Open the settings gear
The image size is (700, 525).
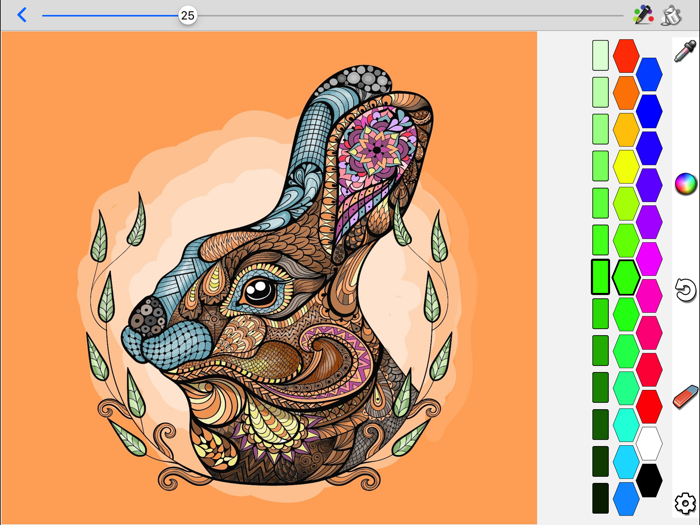click(x=685, y=503)
